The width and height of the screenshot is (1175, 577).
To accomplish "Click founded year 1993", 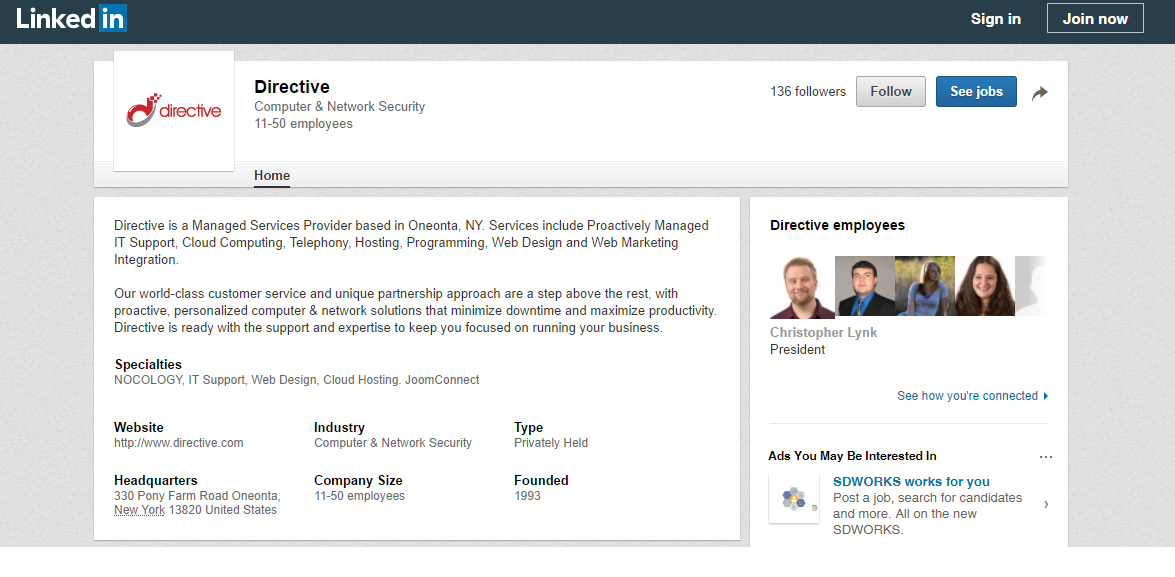I will pos(527,496).
